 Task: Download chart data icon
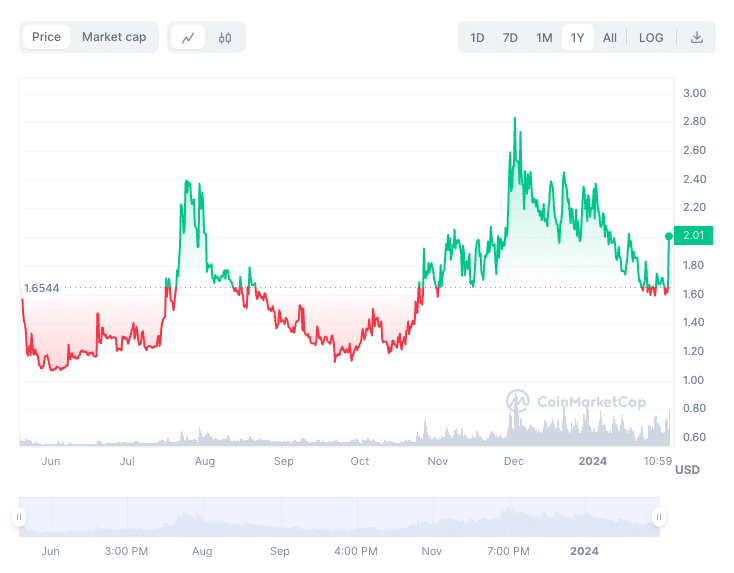coord(697,38)
